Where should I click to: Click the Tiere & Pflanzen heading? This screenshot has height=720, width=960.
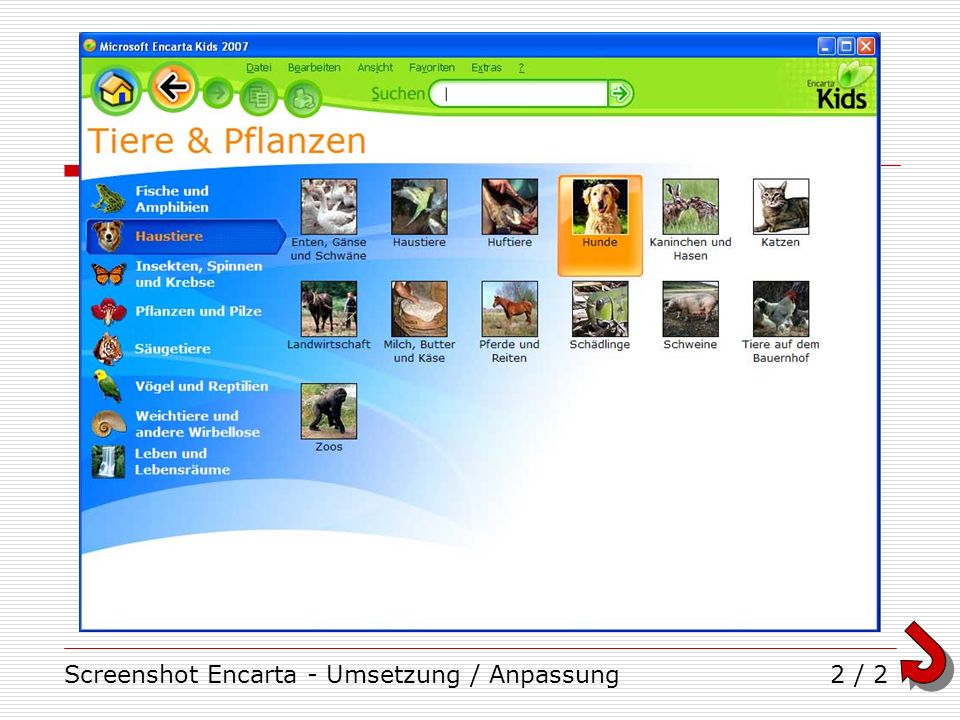pyautogui.click(x=227, y=140)
